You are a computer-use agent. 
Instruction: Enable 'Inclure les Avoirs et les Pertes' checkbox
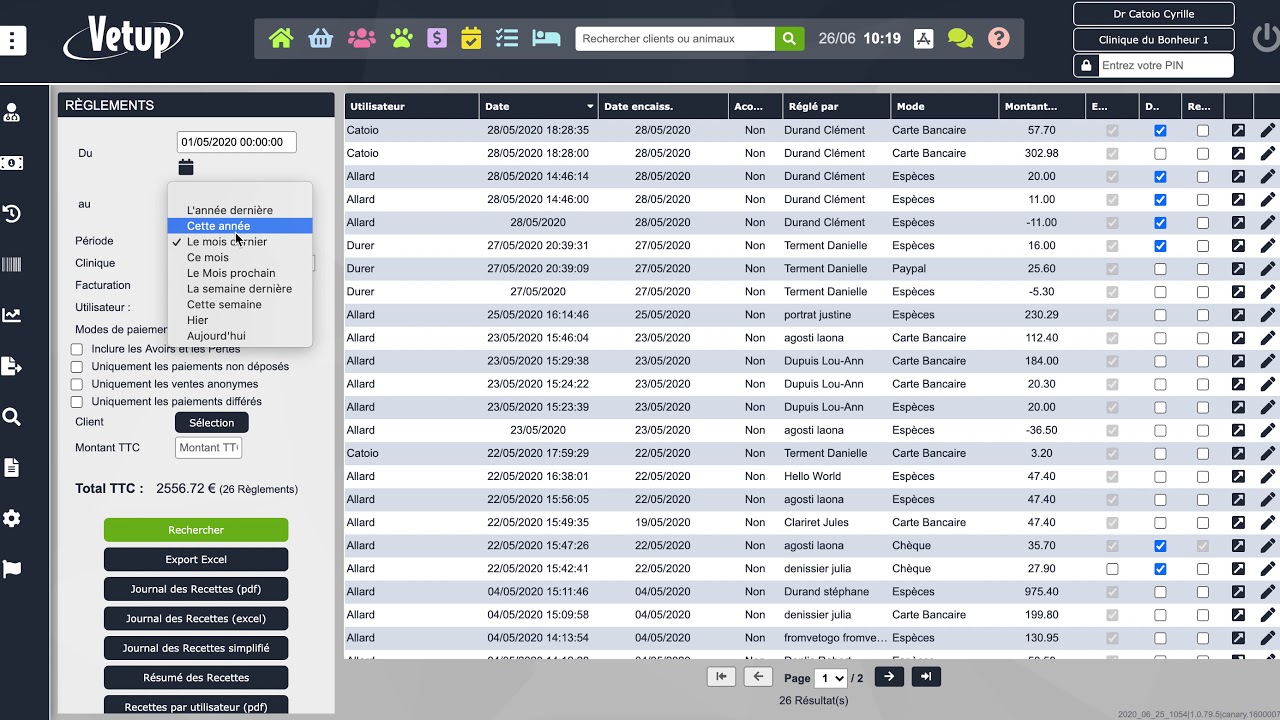(x=77, y=349)
